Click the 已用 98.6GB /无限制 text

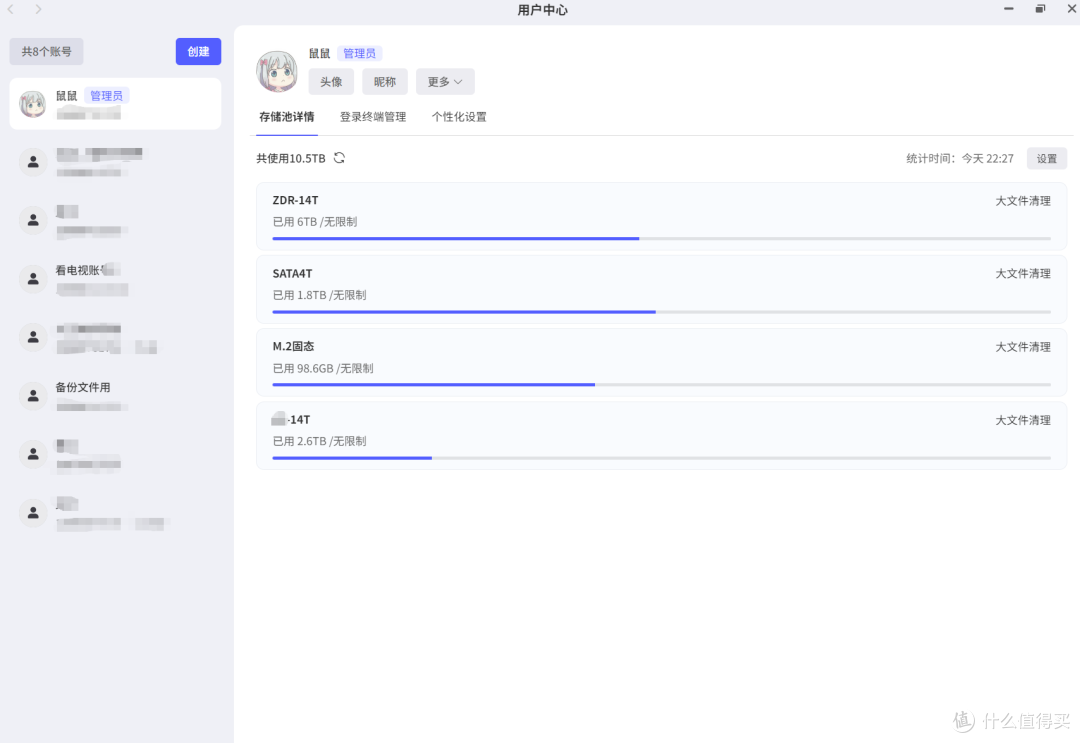pos(323,368)
